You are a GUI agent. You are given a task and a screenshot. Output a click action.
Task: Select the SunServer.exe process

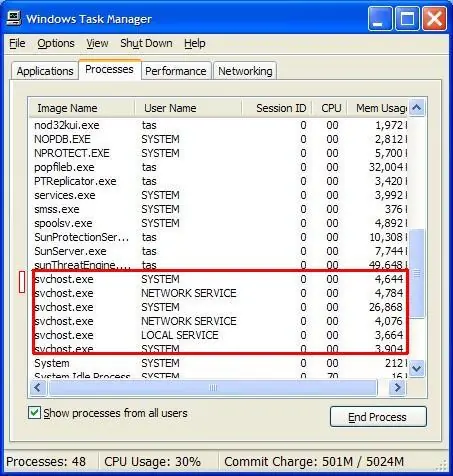tap(218, 251)
